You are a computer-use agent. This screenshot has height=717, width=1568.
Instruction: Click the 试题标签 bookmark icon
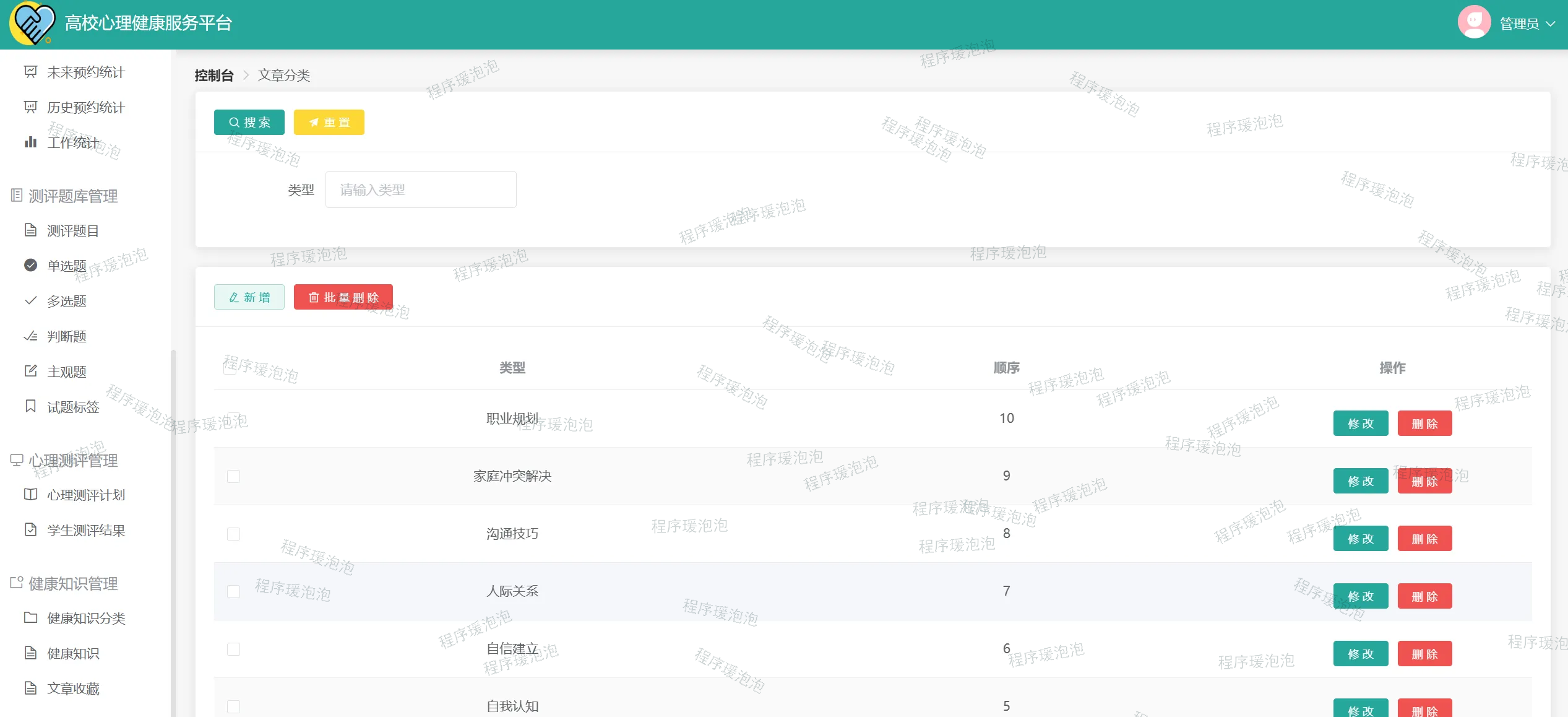(30, 406)
